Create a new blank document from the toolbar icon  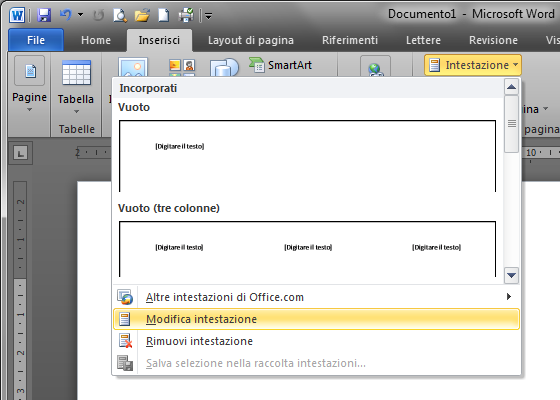[164, 15]
